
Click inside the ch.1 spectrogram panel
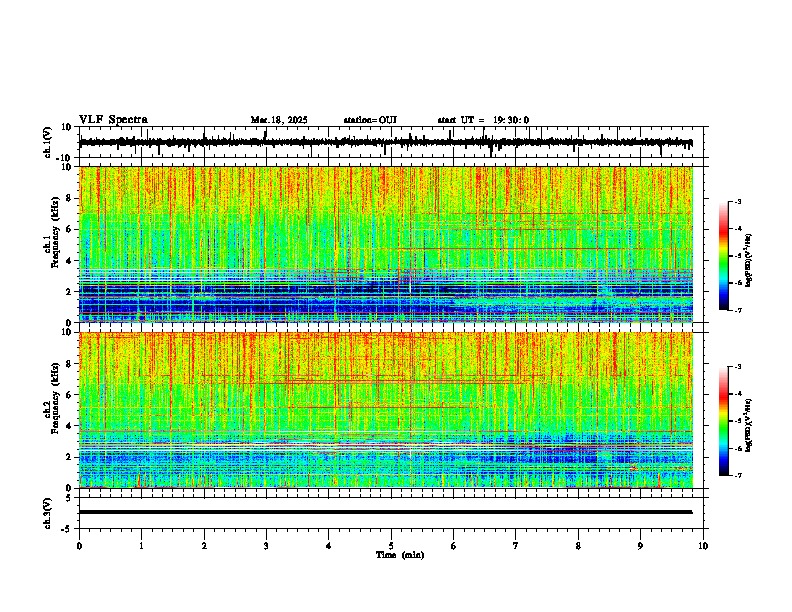click(x=386, y=244)
